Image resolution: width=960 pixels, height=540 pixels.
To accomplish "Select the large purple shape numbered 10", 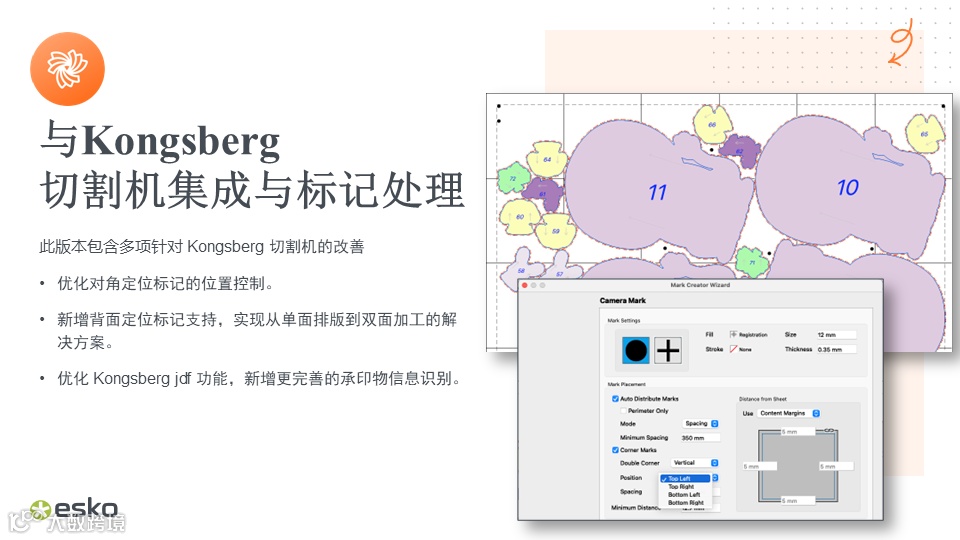I will coord(848,187).
